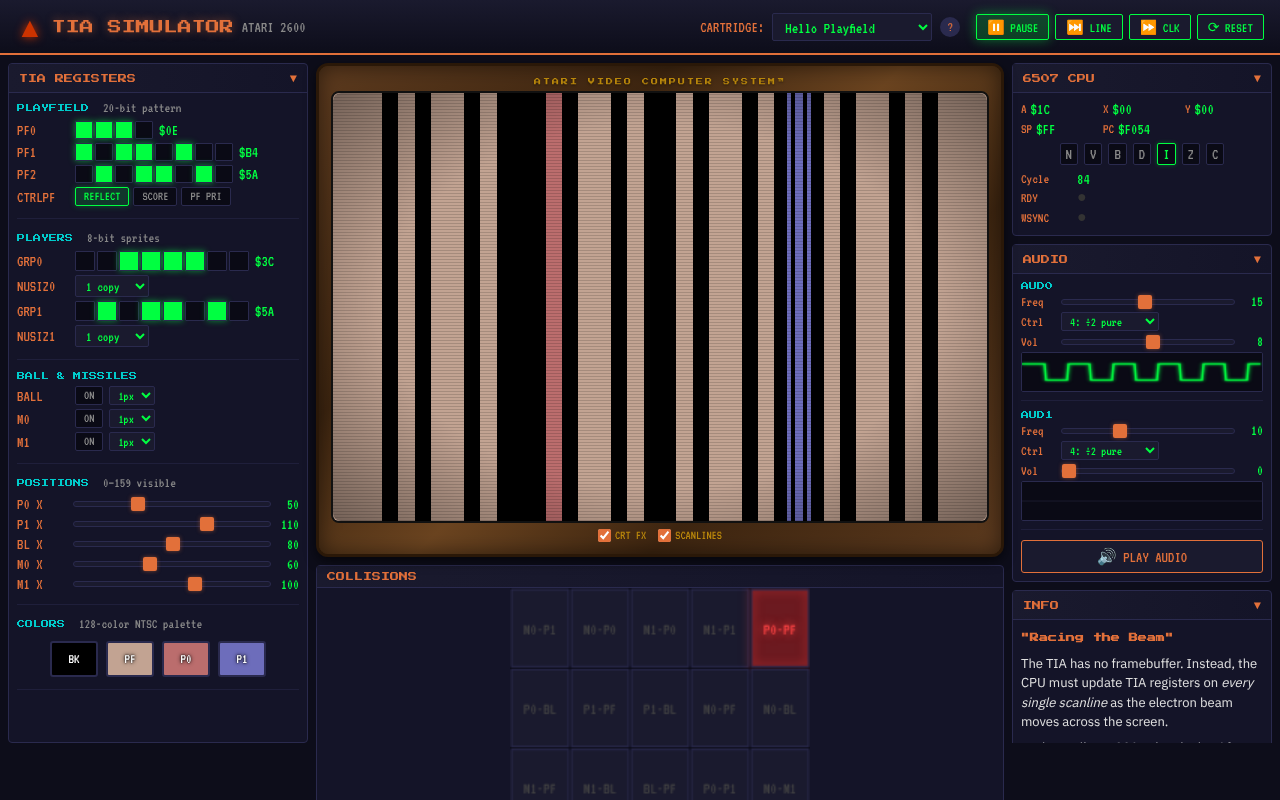
Task: Turn off the BALL with its ON button
Action: coord(88,395)
